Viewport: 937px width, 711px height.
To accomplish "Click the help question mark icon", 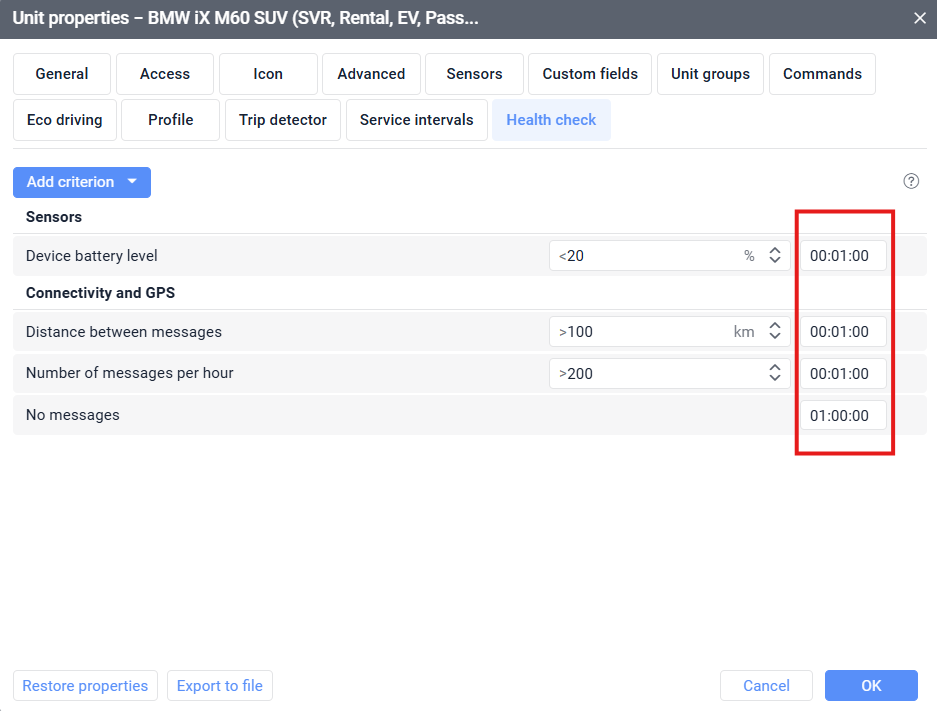I will (x=911, y=181).
